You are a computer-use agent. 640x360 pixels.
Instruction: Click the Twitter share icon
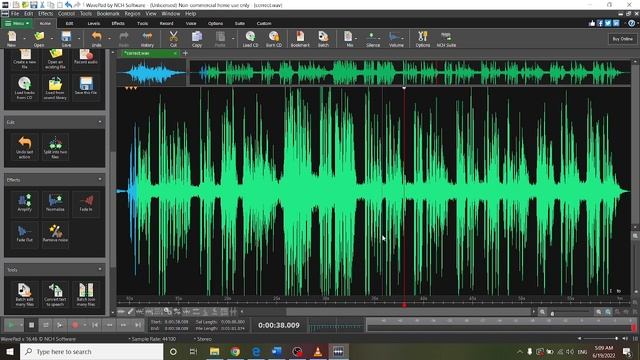tap(608, 23)
